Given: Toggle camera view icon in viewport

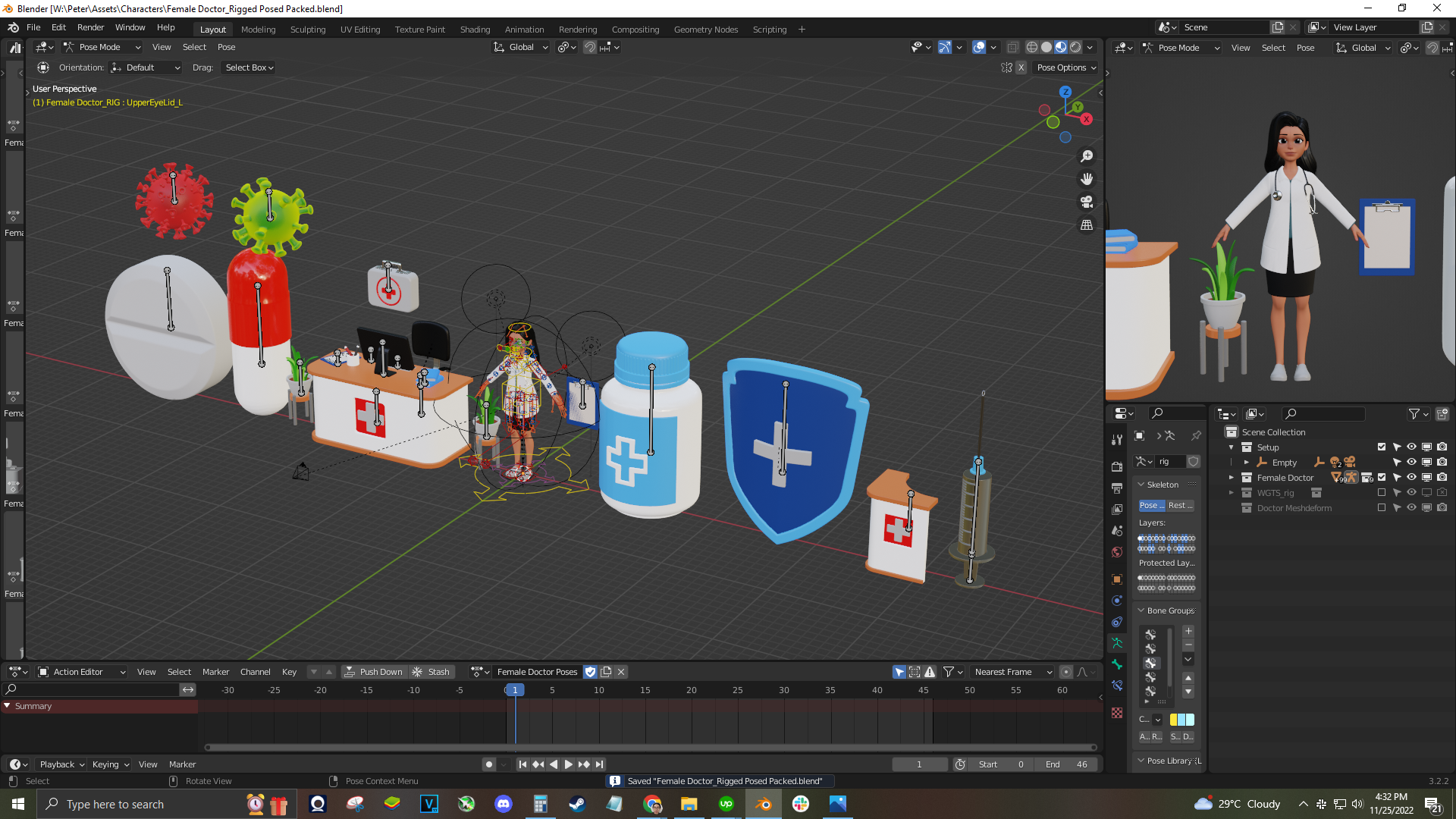Looking at the screenshot, I should point(1087,202).
